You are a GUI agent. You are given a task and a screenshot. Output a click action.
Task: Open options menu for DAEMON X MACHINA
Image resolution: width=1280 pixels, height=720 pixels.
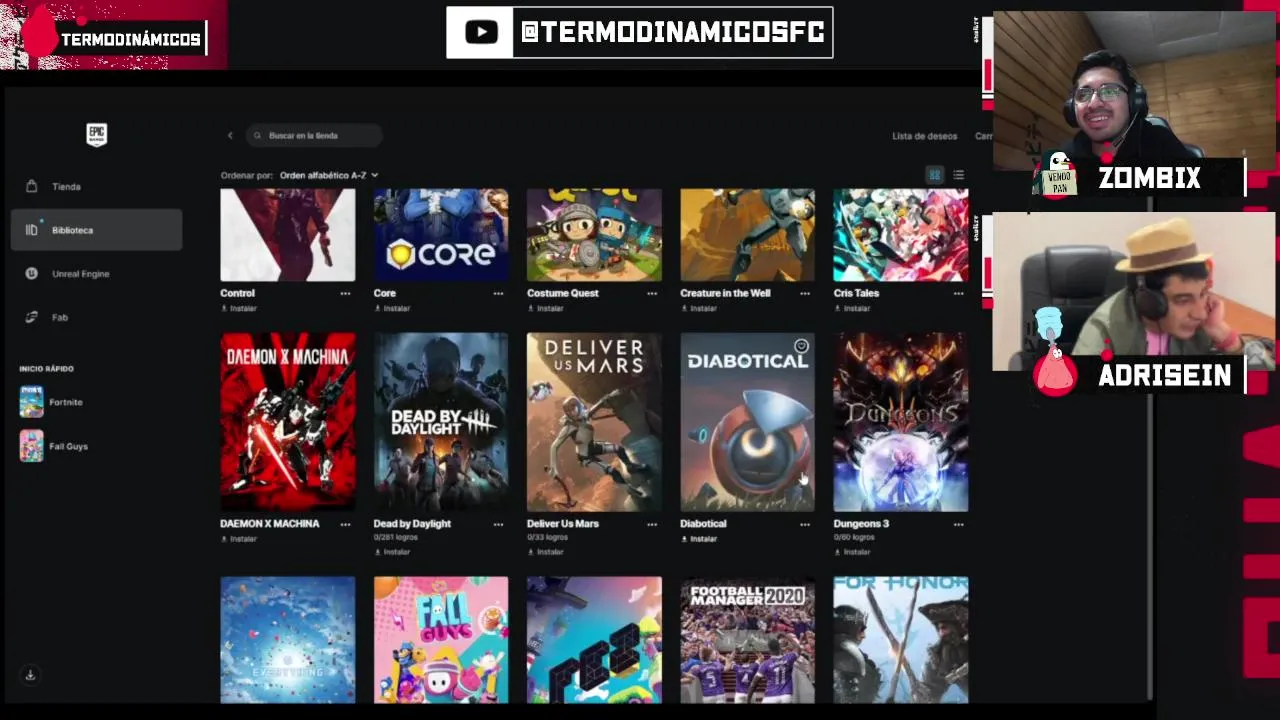[x=345, y=524]
